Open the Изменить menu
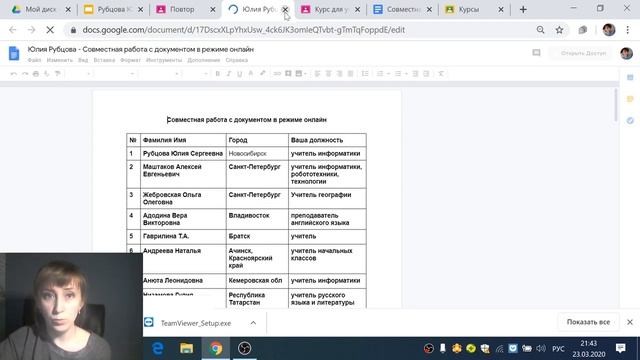Screen dimensions: 640x360 click(60, 60)
